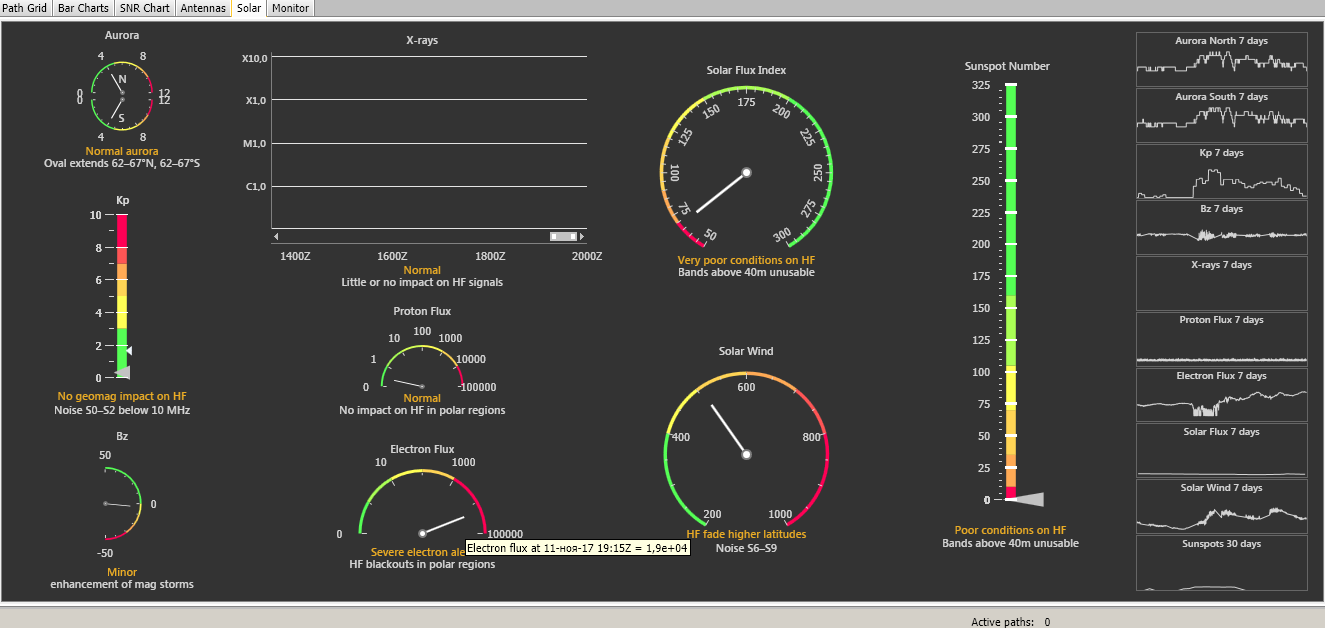This screenshot has width=1325, height=628.
Task: Open Solar Flux 7 days chart
Action: click(1221, 450)
